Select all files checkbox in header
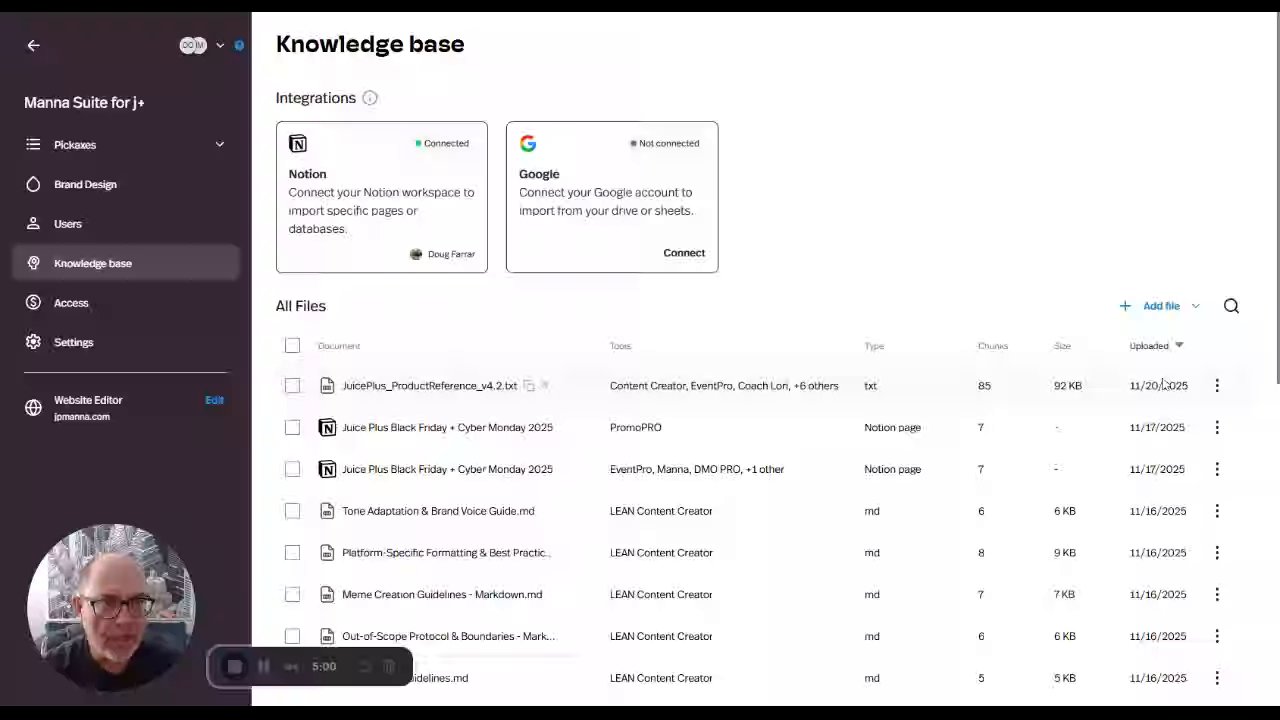 (292, 346)
